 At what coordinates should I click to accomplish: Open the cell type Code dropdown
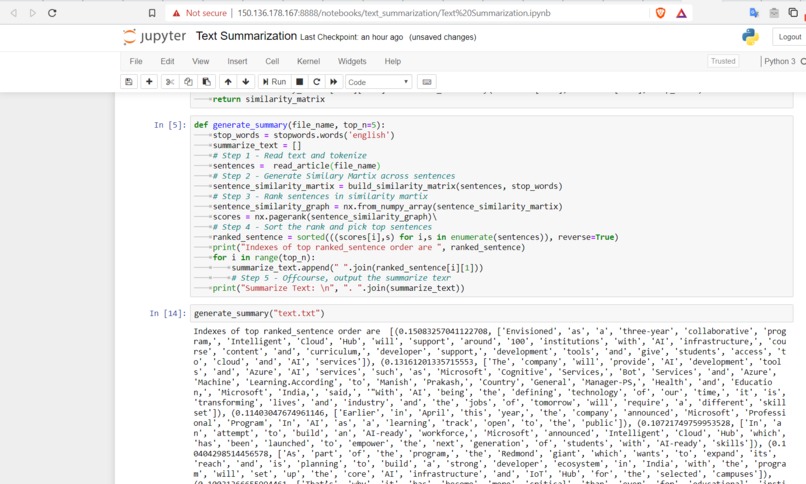tap(378, 82)
